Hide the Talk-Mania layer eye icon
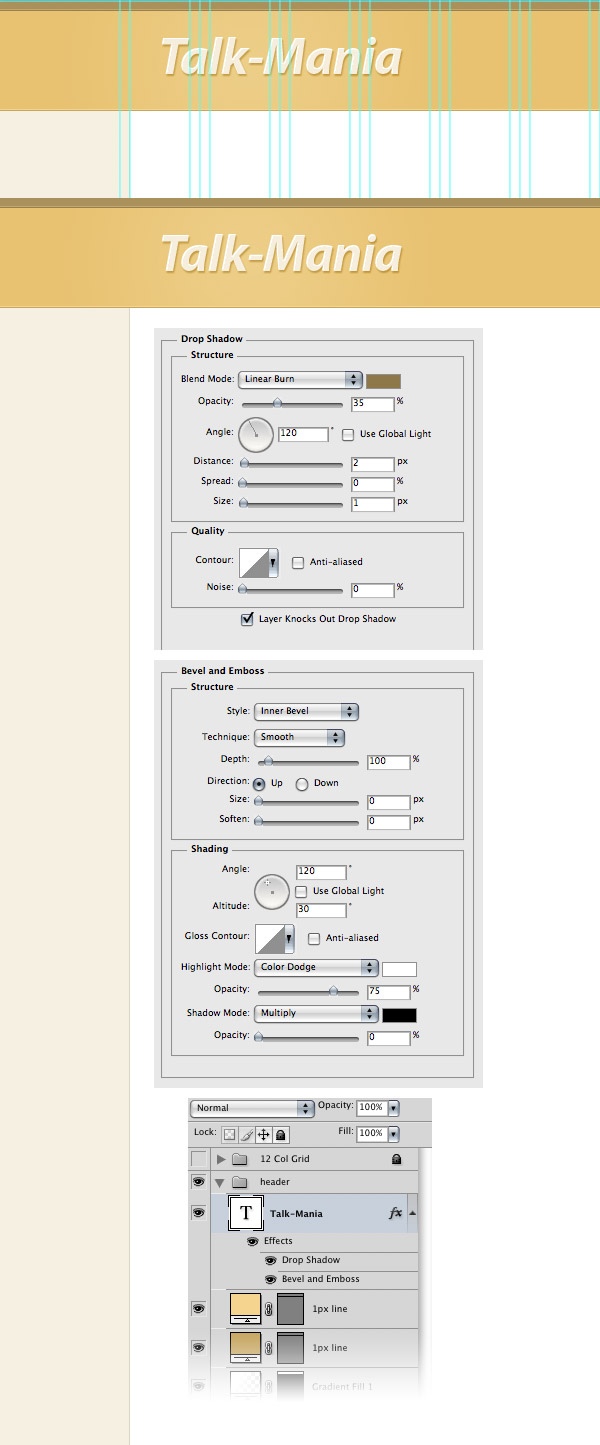 198,1213
